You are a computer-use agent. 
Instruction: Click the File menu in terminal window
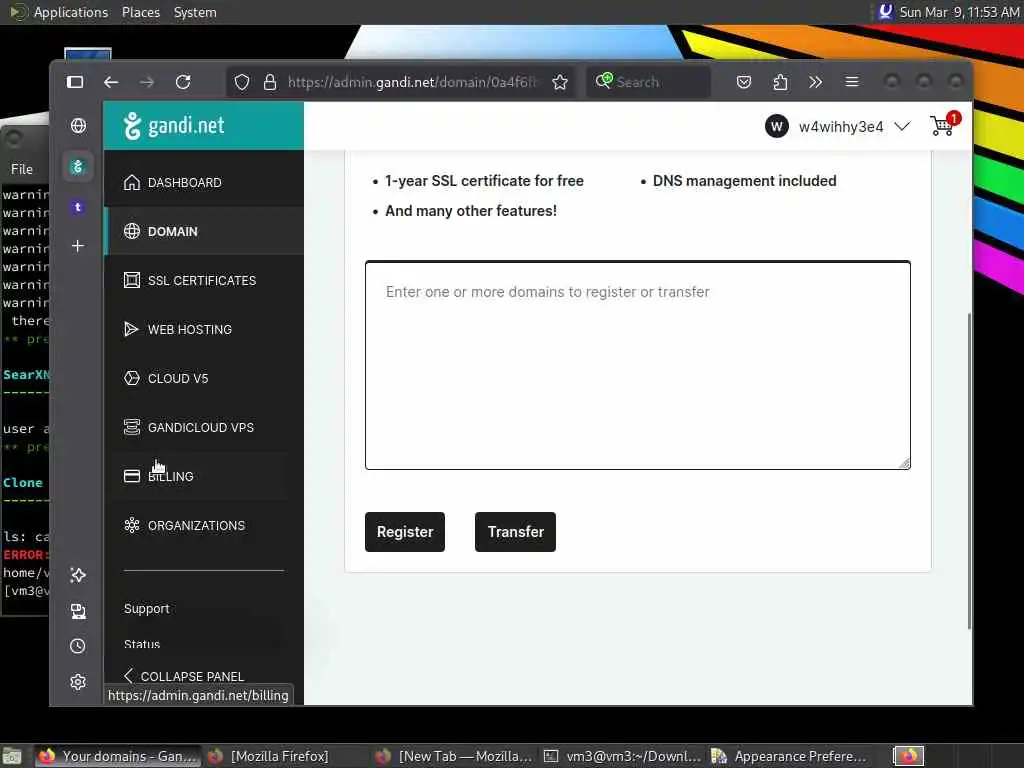22,169
